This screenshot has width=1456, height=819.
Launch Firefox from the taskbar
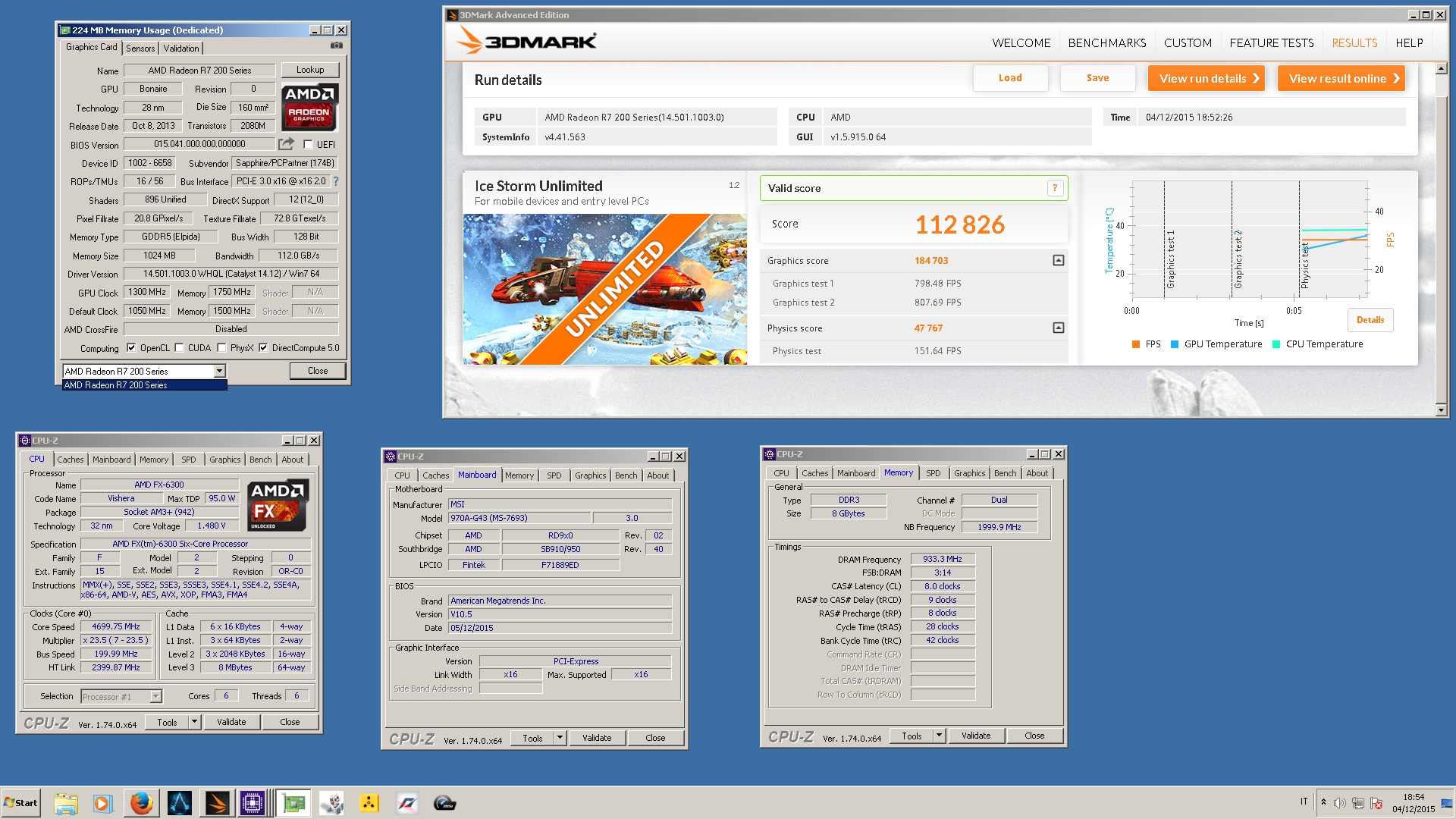point(141,803)
